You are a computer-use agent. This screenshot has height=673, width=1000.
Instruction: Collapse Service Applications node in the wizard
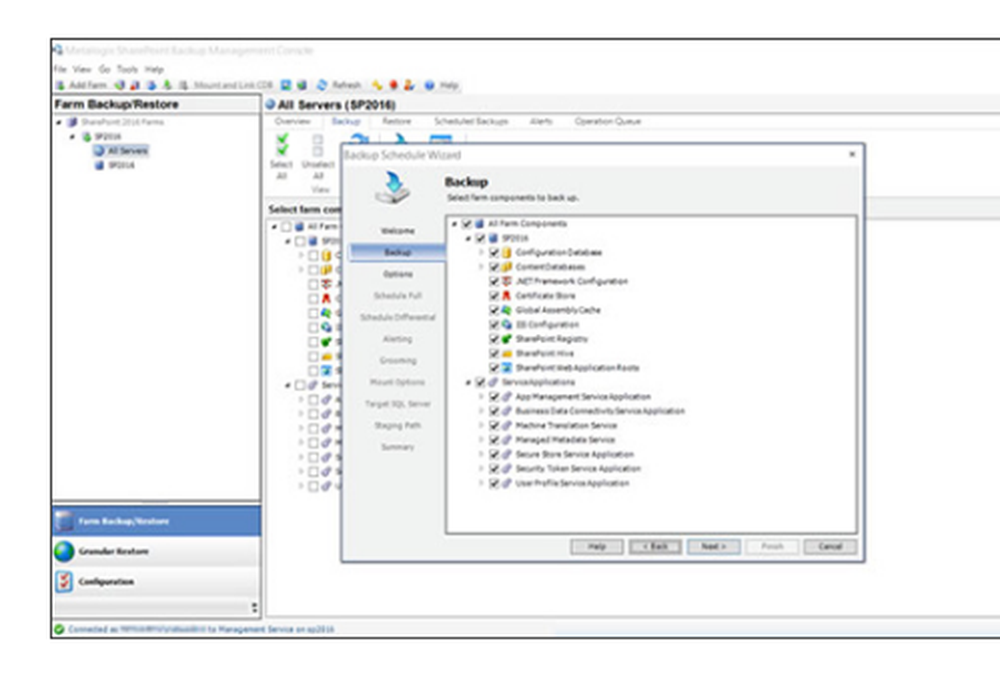click(468, 382)
